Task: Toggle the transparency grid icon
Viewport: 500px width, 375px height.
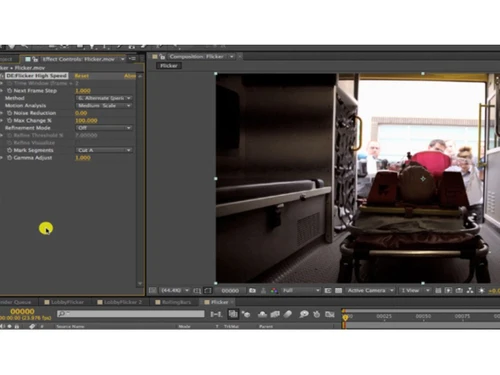Action: pos(339,291)
